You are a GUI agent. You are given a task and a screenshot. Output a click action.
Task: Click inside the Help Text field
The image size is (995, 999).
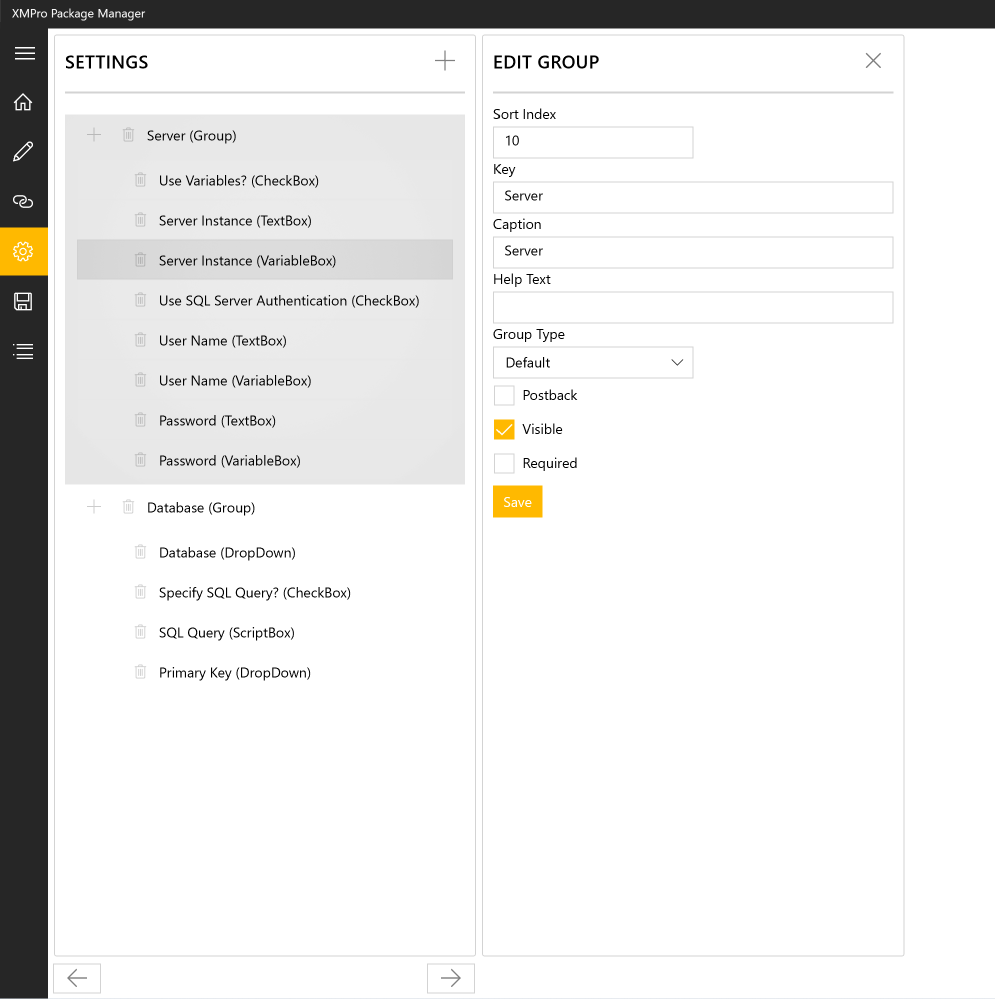[x=692, y=307]
